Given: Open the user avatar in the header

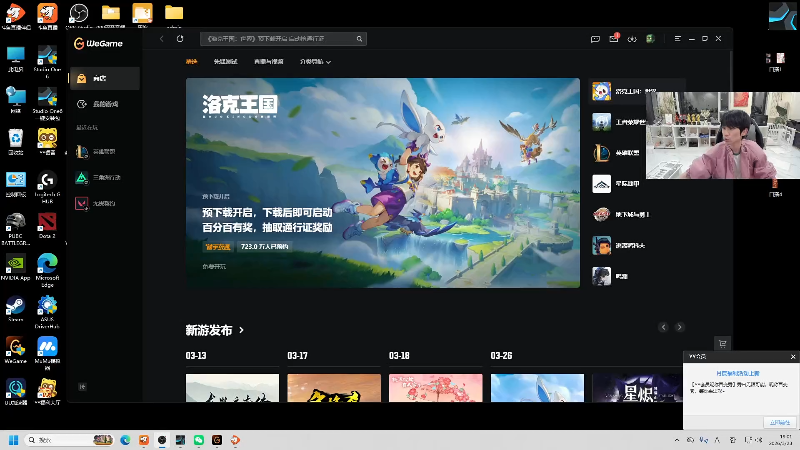Looking at the screenshot, I should point(650,39).
